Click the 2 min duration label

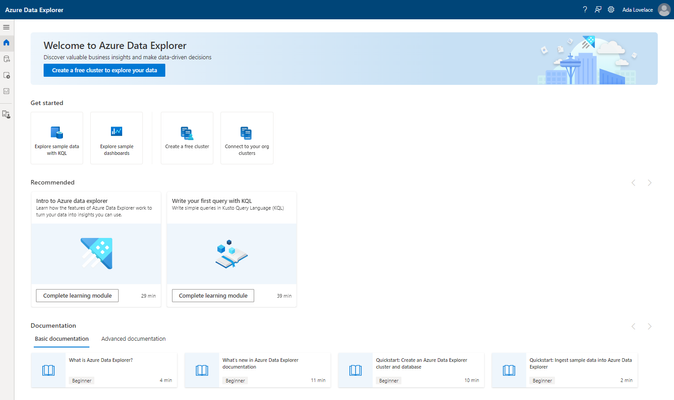[626, 380]
